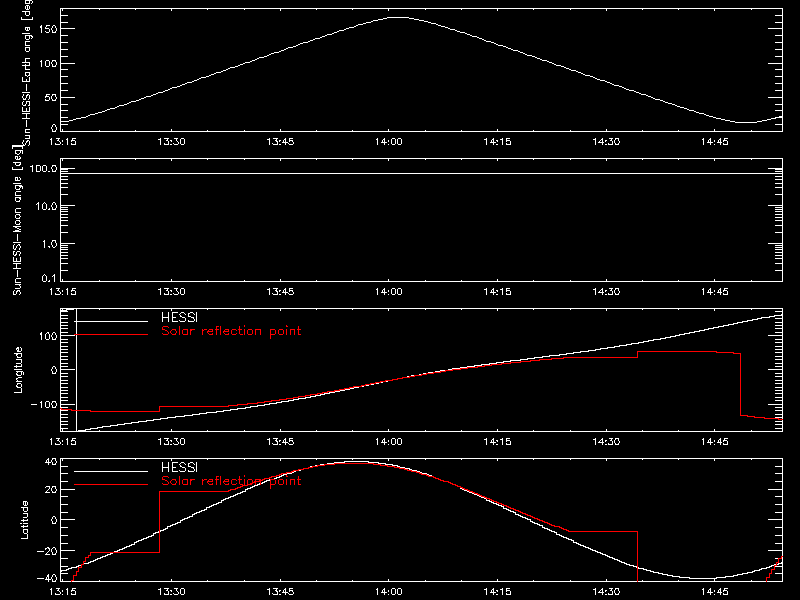800x600 pixels.
Task: Click 13:45 time label under Latitude plot
Action: [x=280, y=592]
